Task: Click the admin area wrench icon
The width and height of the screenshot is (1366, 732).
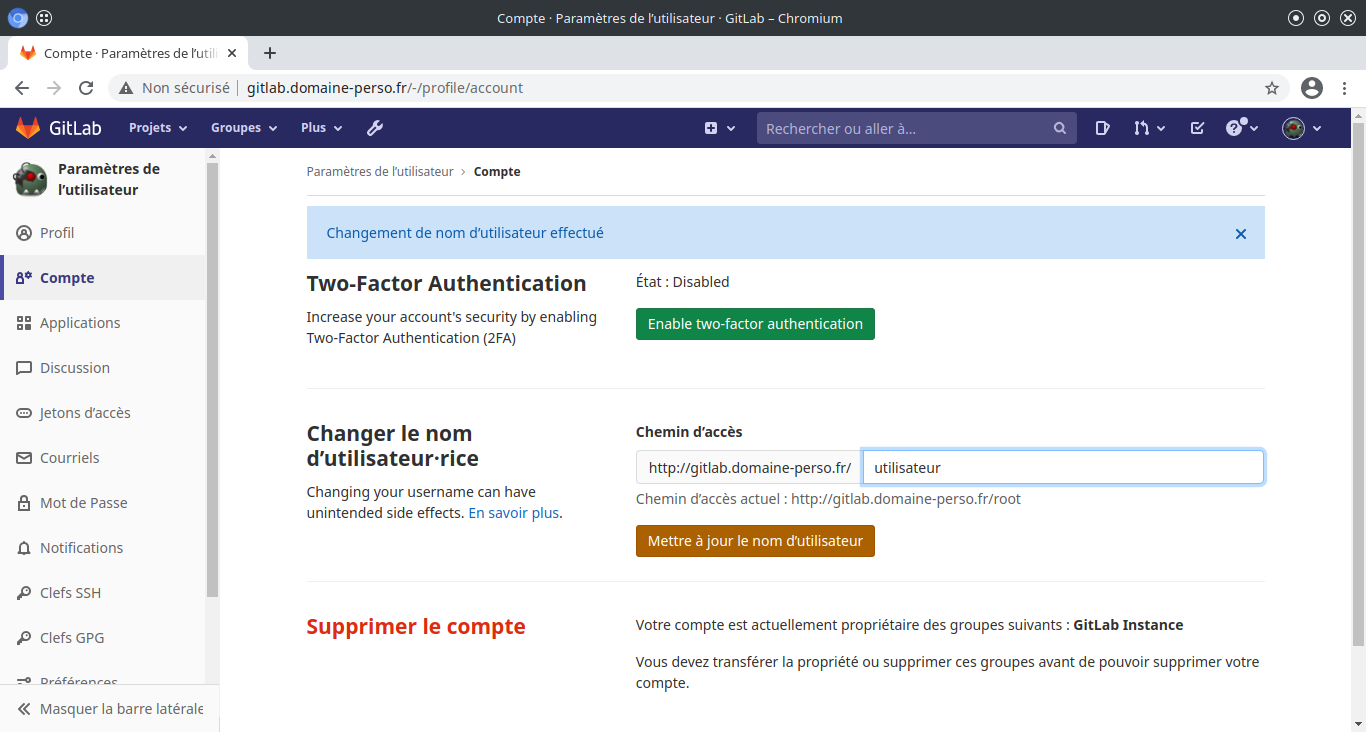Action: pyautogui.click(x=375, y=128)
